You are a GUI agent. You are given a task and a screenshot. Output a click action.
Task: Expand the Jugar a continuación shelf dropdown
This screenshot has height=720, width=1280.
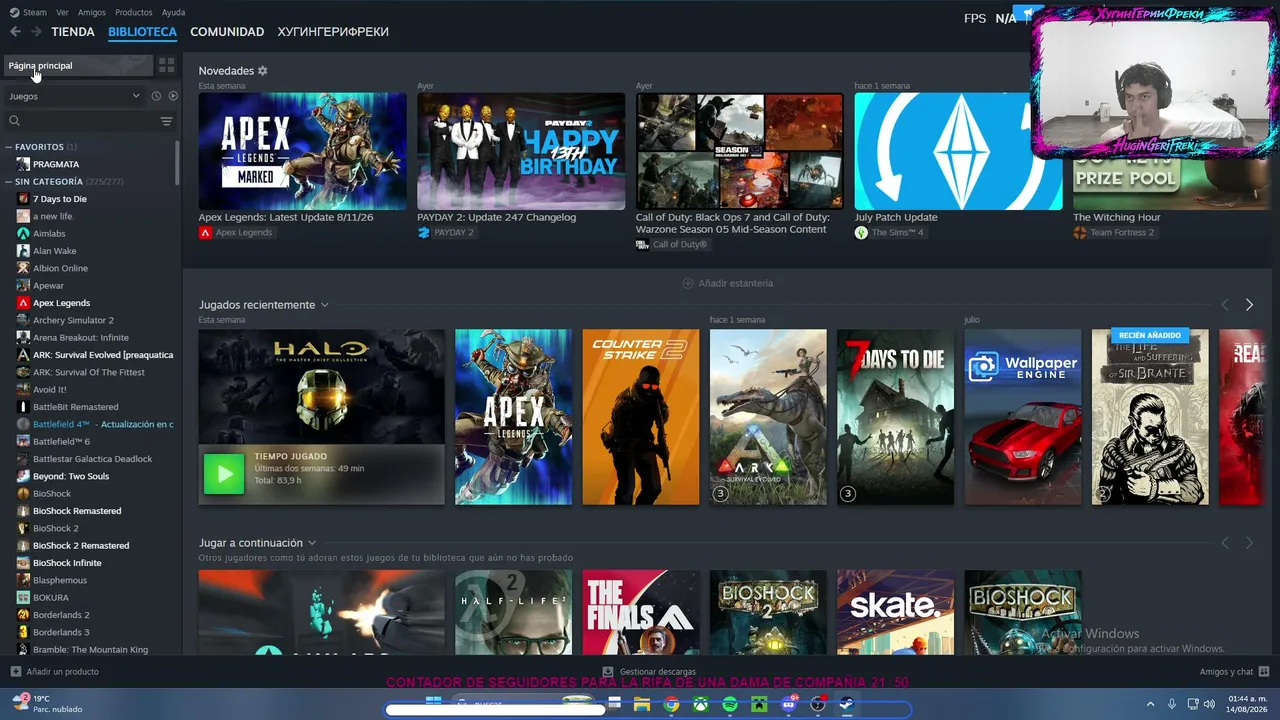[x=312, y=543]
